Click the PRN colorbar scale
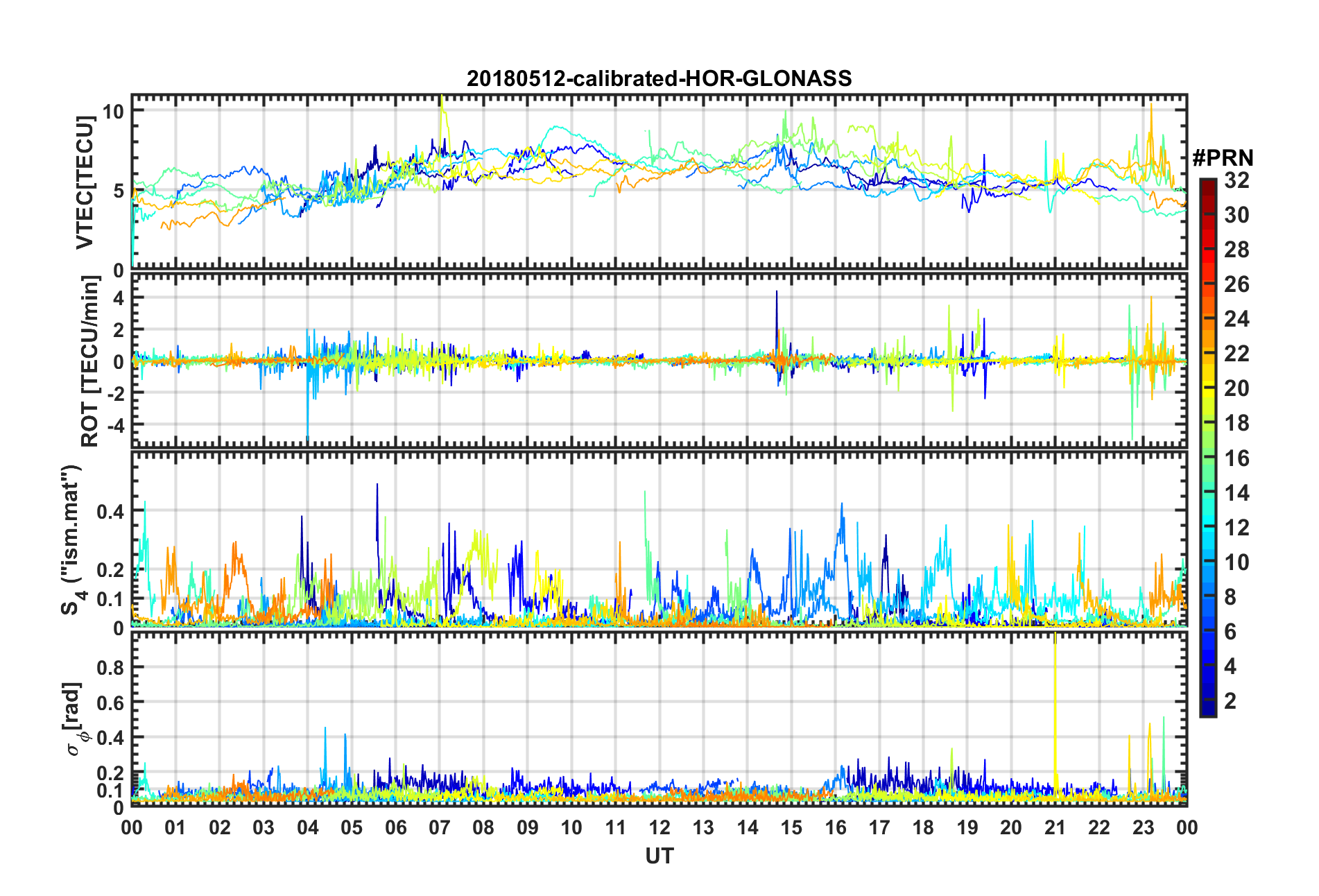 click(x=1208, y=448)
